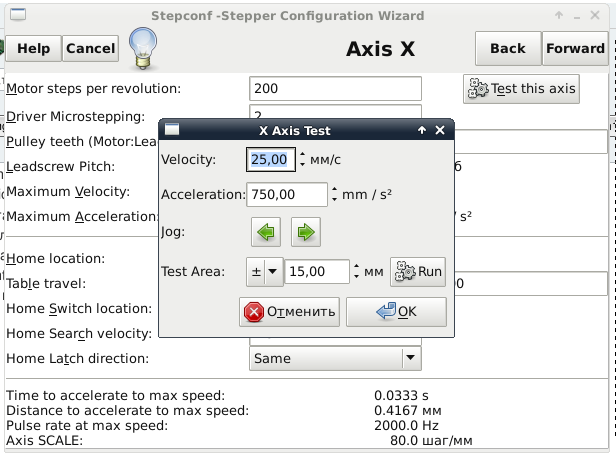The image size is (616, 456).
Task: Increase the Test Area distance spinner
Action: 356,266
